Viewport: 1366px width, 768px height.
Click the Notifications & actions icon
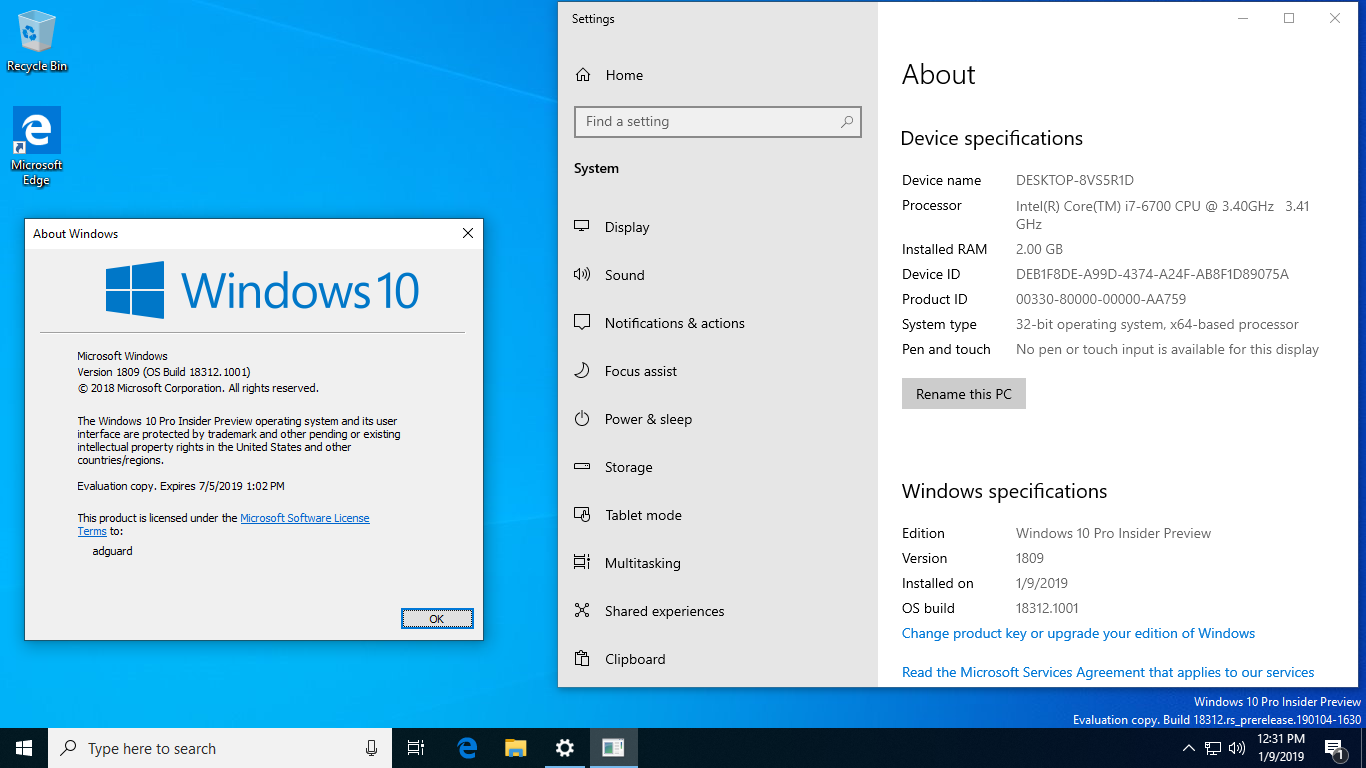point(582,323)
